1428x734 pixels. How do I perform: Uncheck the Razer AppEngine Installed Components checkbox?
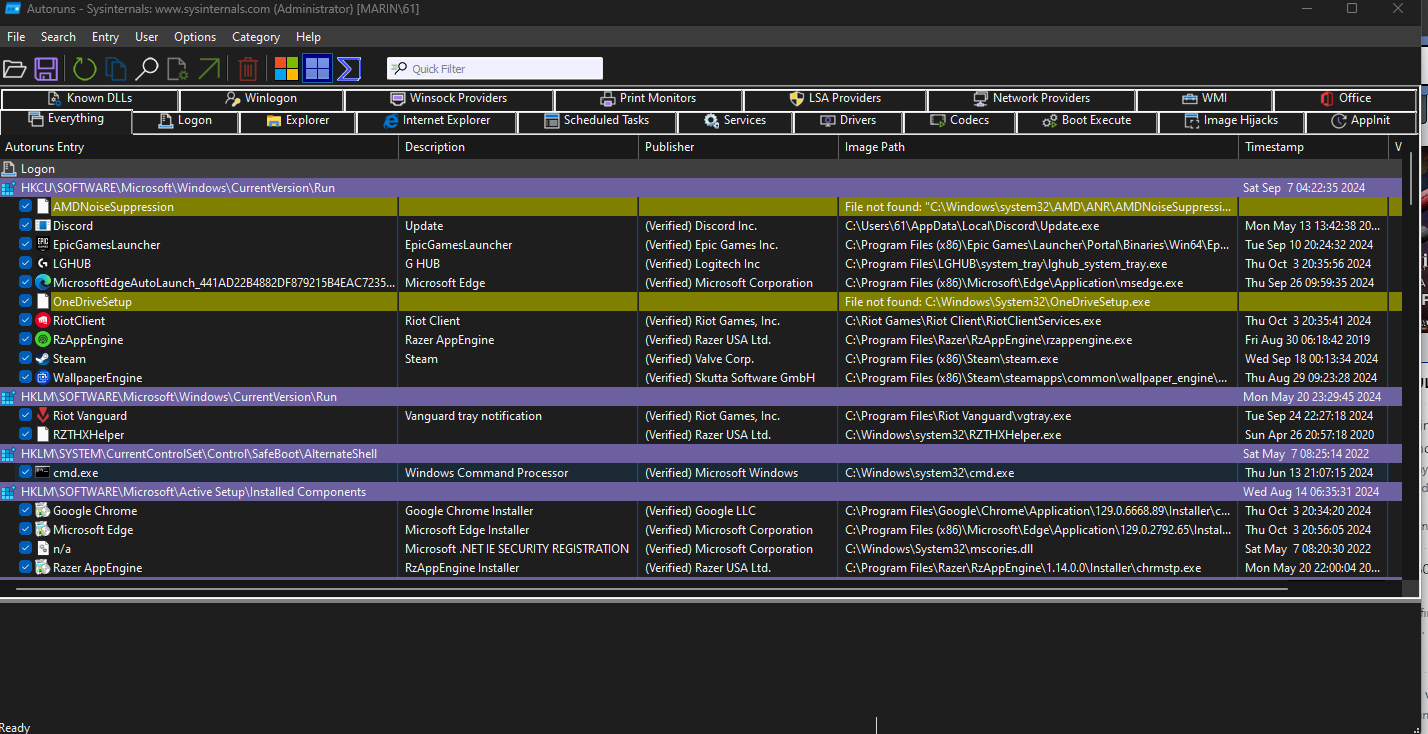coord(26,568)
